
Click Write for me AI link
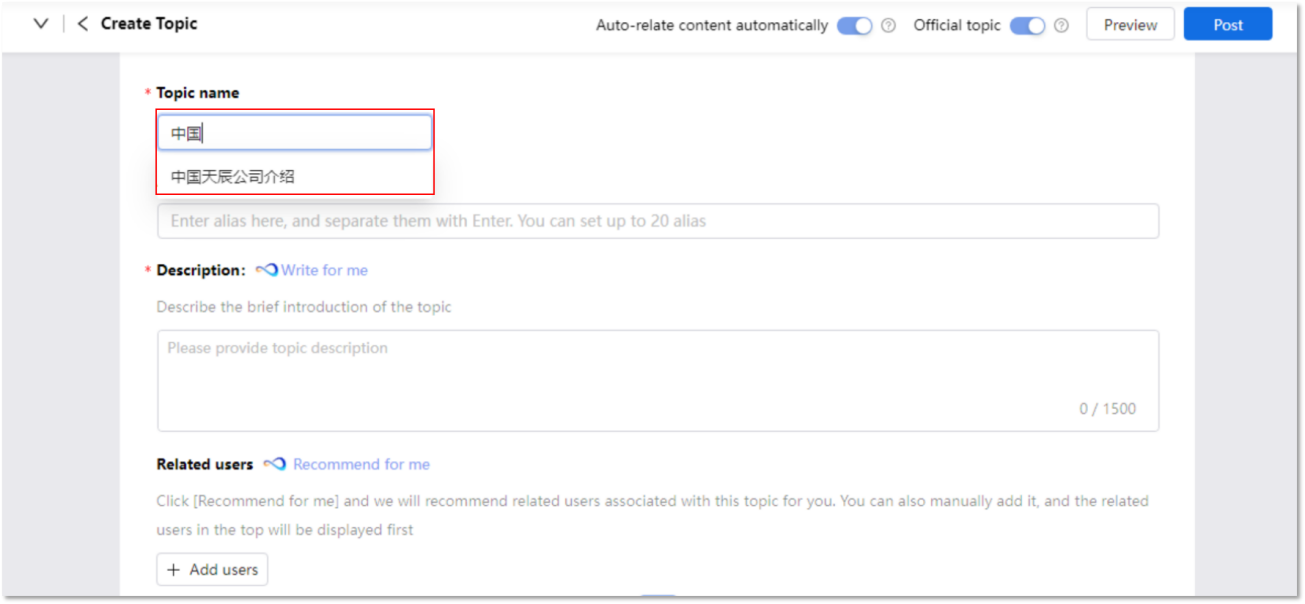point(324,270)
